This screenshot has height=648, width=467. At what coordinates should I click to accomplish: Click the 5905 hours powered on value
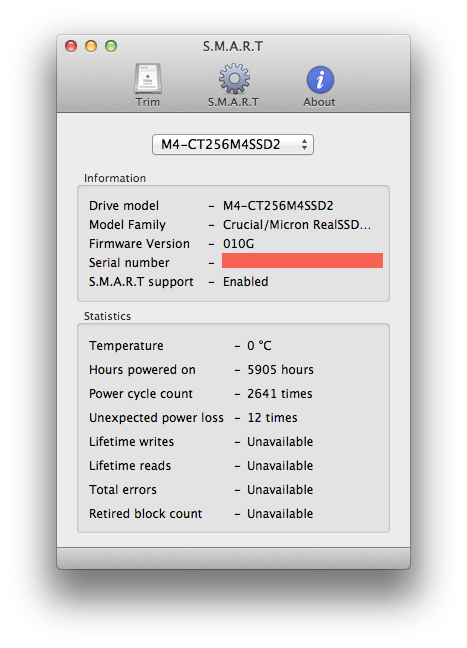point(280,369)
